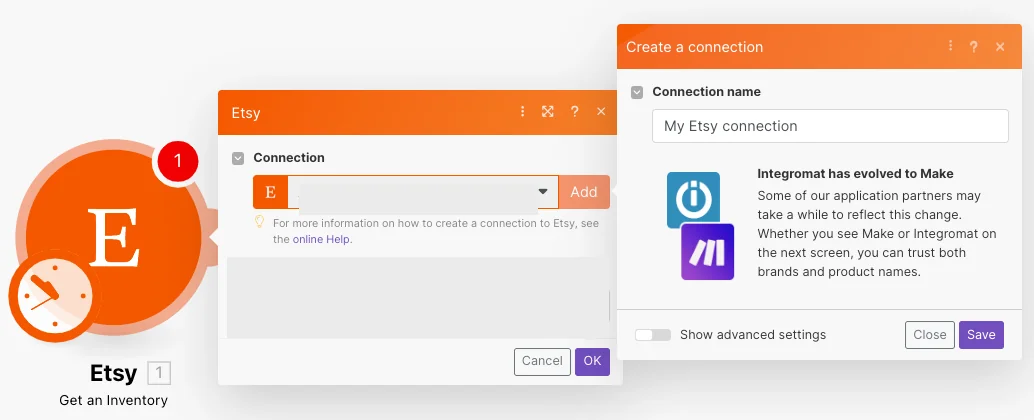Open help in the Etsy dialog header
Viewport: 1034px width, 420px height.
(574, 111)
